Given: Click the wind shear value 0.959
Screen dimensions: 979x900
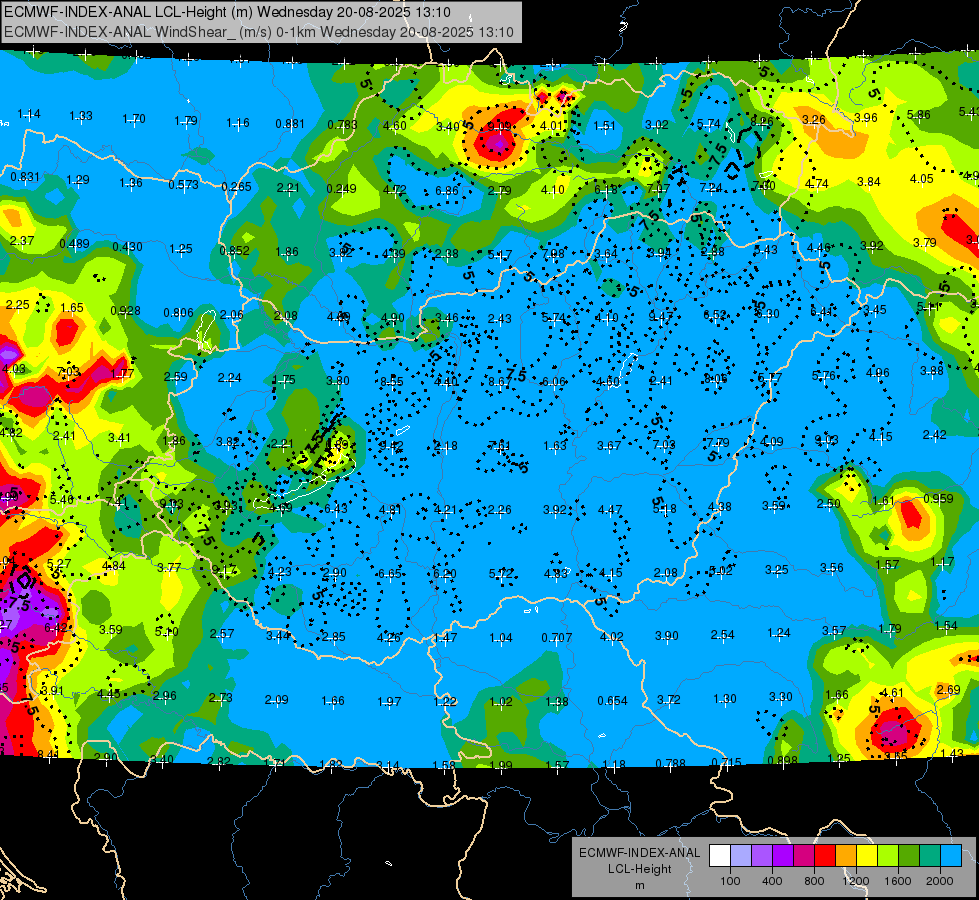Looking at the screenshot, I should tap(938, 498).
